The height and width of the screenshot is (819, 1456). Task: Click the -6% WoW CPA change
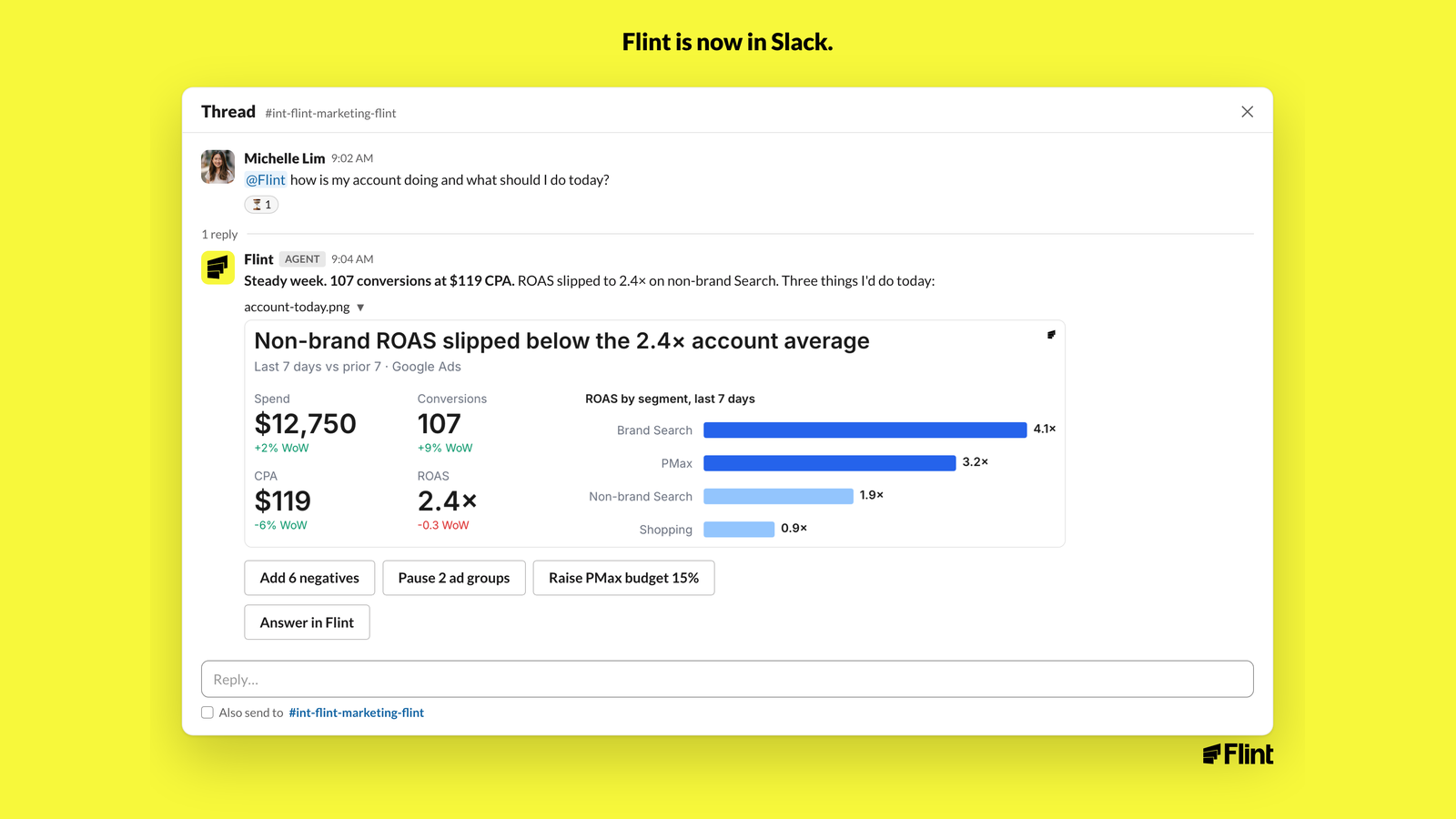click(280, 525)
